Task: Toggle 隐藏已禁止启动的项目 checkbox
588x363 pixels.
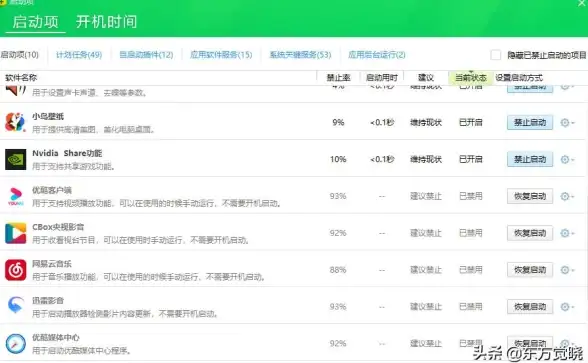Action: [x=495, y=55]
